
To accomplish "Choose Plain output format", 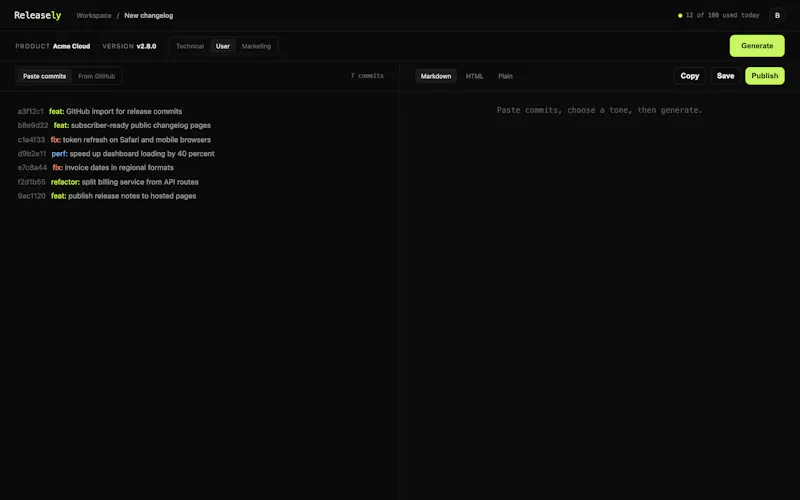I will coord(505,76).
